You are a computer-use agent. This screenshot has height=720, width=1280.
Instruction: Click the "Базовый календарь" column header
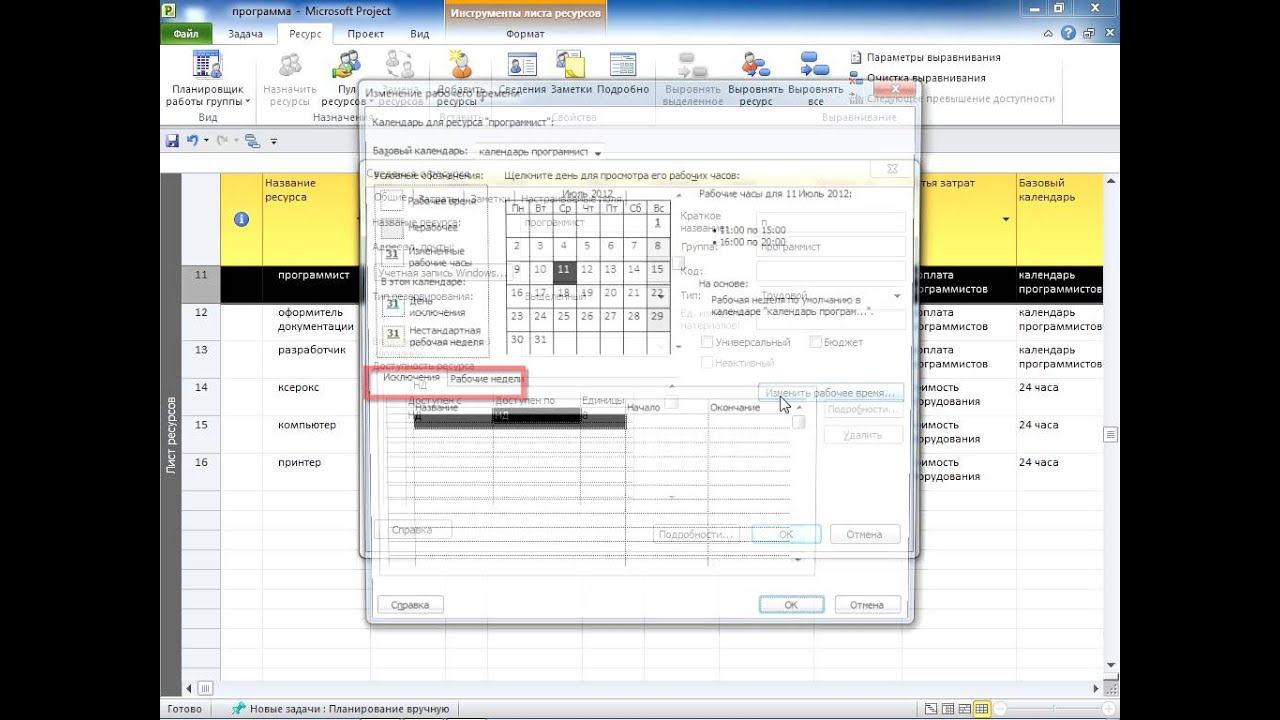coord(1058,219)
